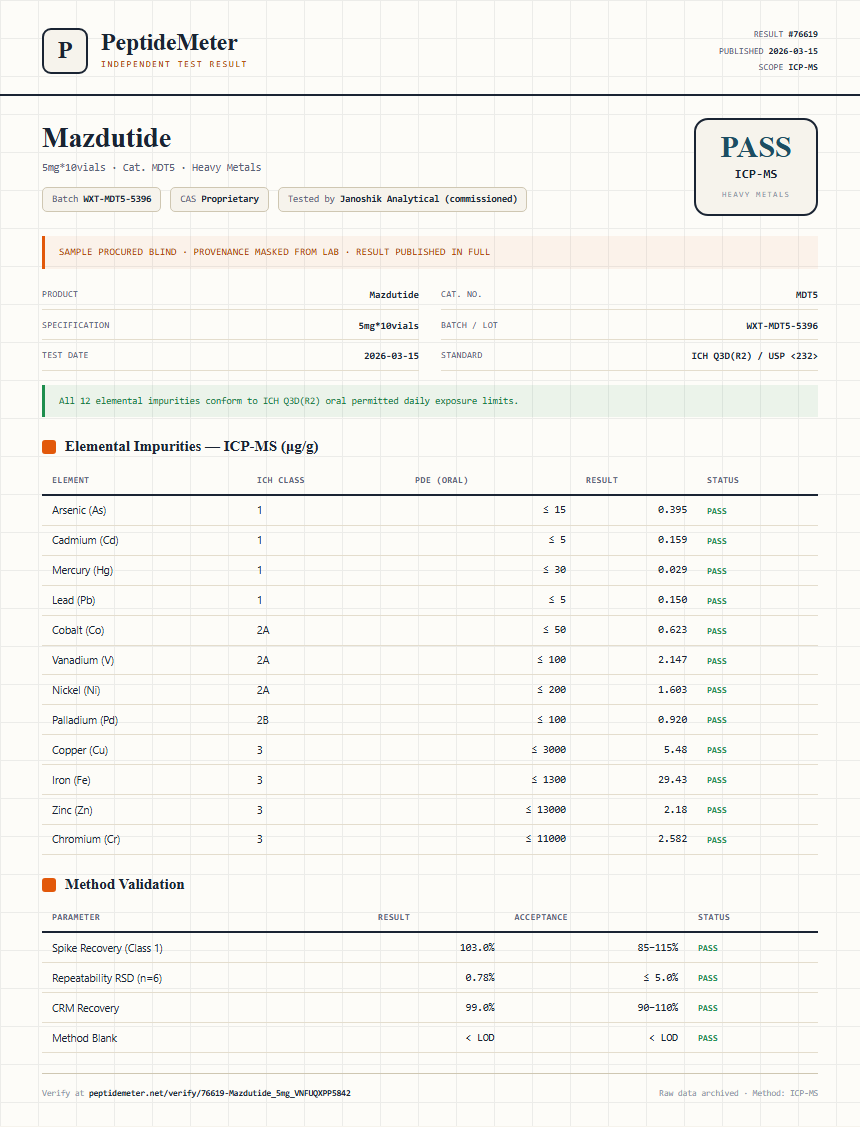This screenshot has width=860, height=1127.
Task: Click the Lead (Pb) row label
Action: pos(73,600)
